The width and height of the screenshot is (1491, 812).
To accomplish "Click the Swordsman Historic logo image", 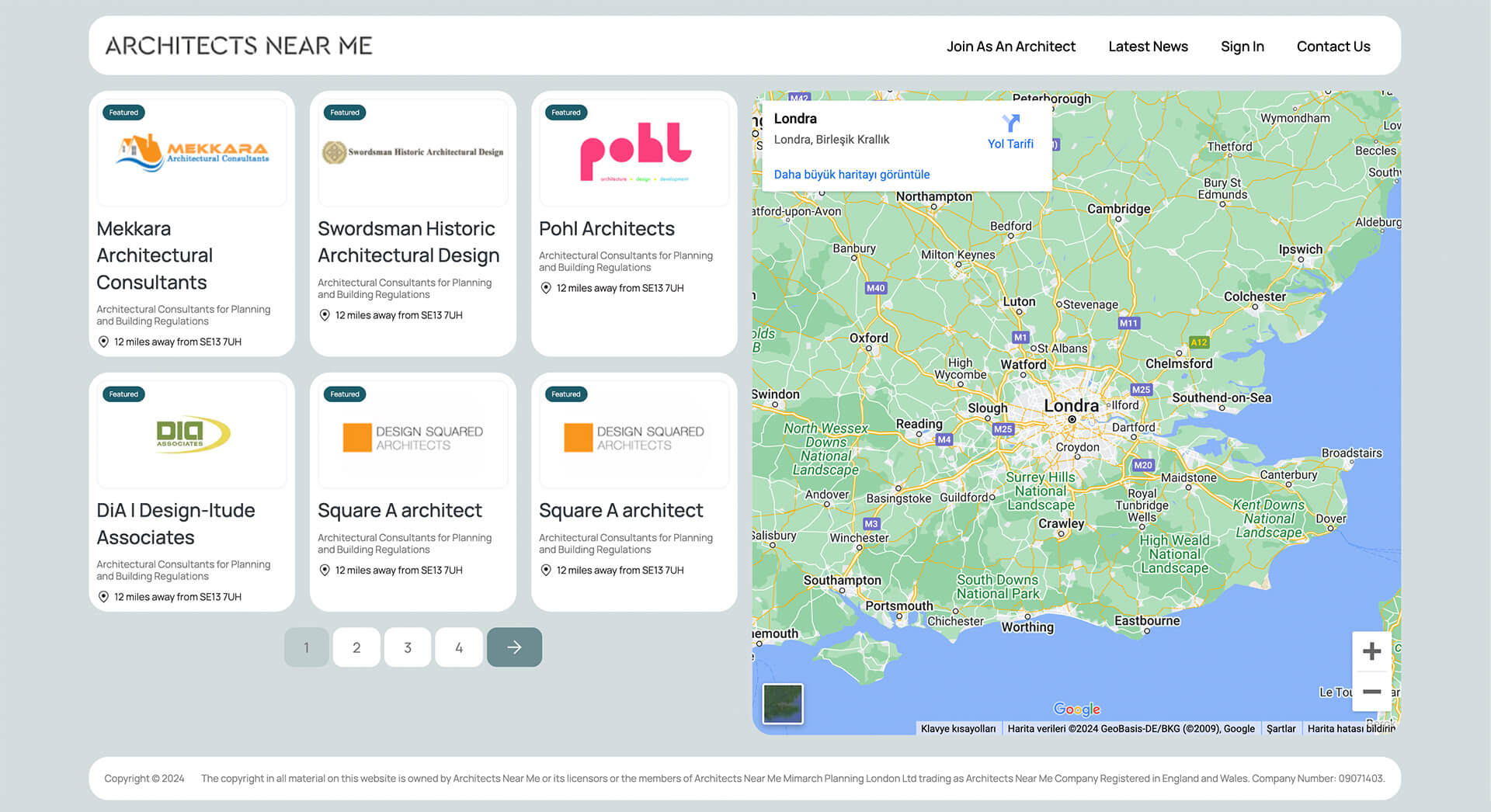I will [412, 152].
